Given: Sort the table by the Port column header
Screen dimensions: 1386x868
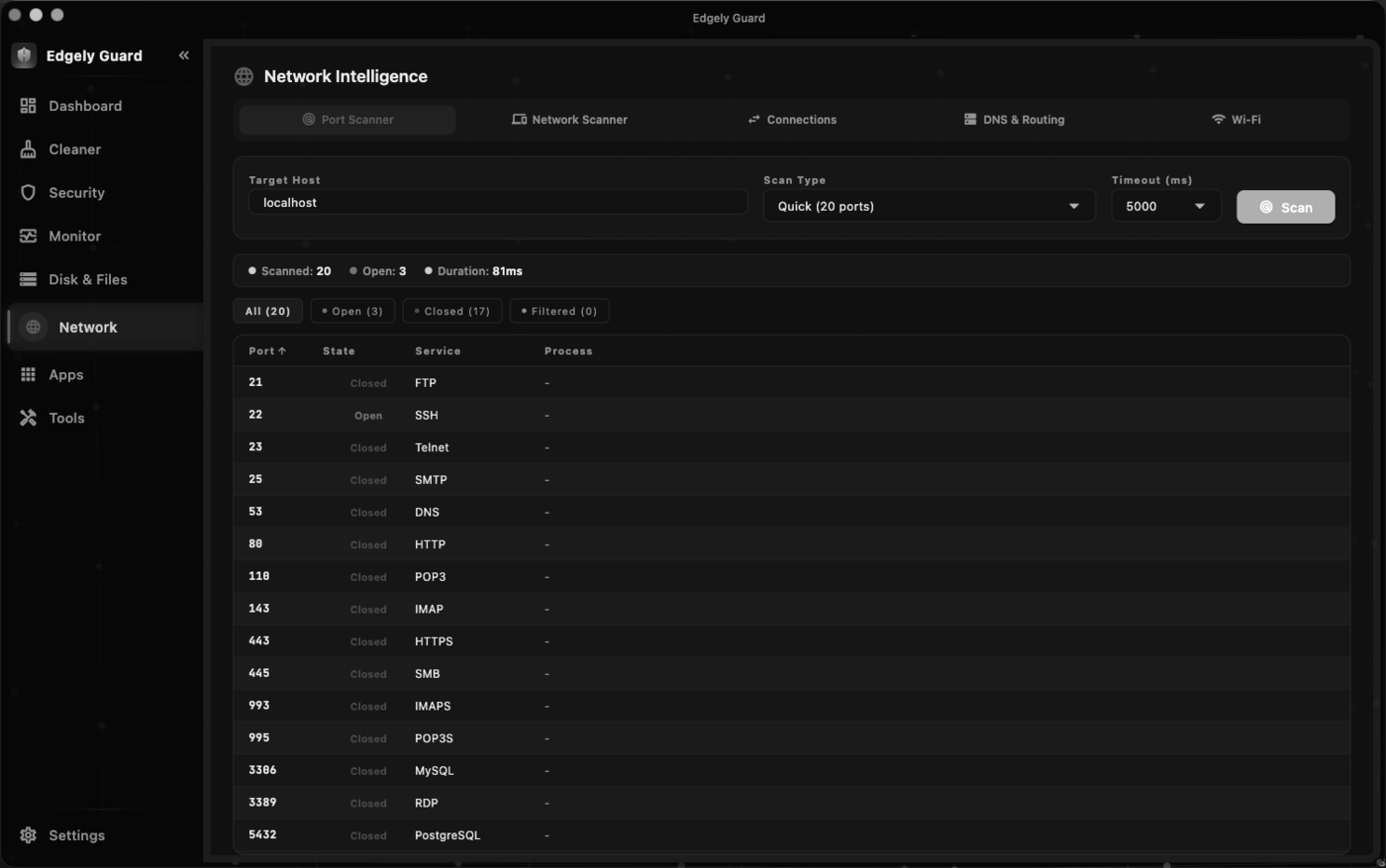Looking at the screenshot, I should tap(267, 351).
